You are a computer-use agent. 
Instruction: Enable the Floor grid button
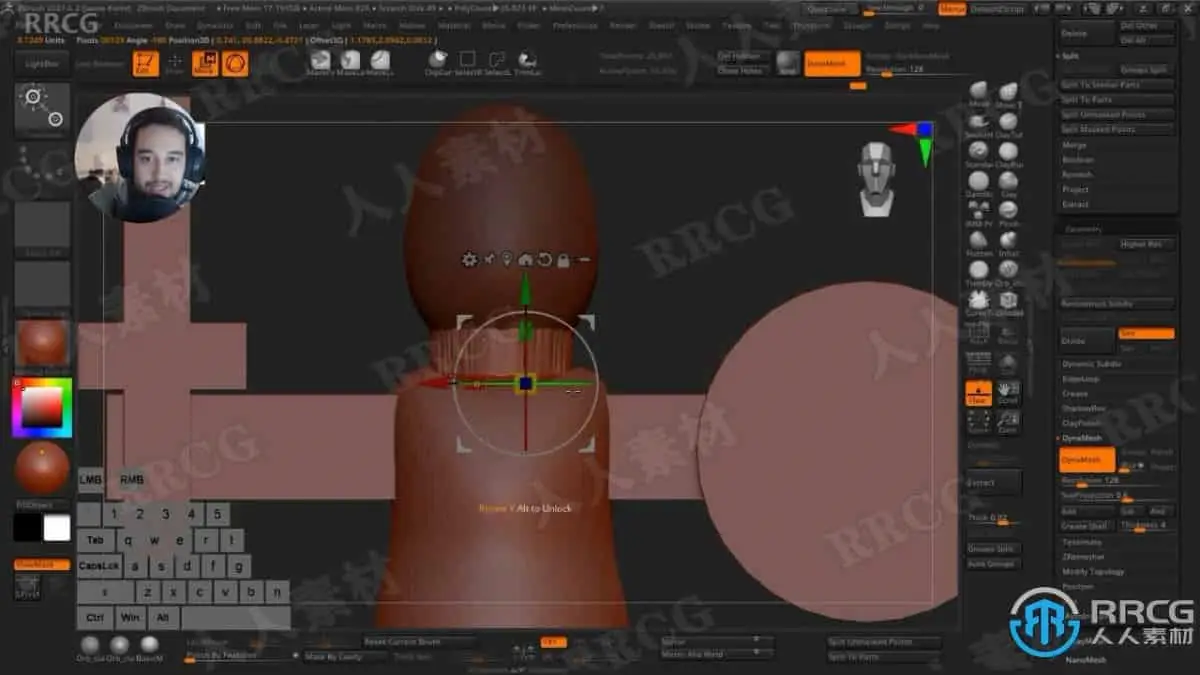point(978,394)
